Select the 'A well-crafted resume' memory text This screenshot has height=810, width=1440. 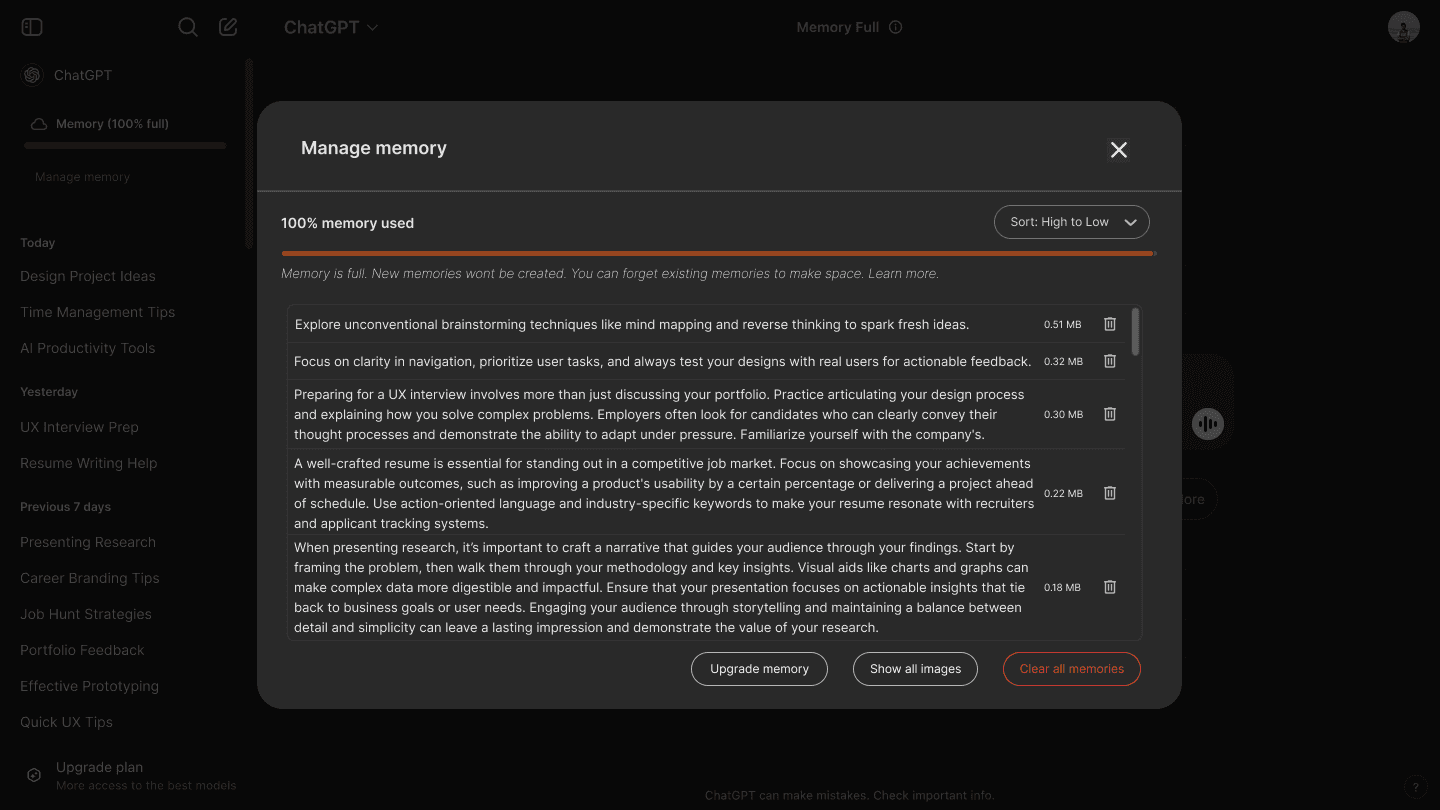point(664,493)
